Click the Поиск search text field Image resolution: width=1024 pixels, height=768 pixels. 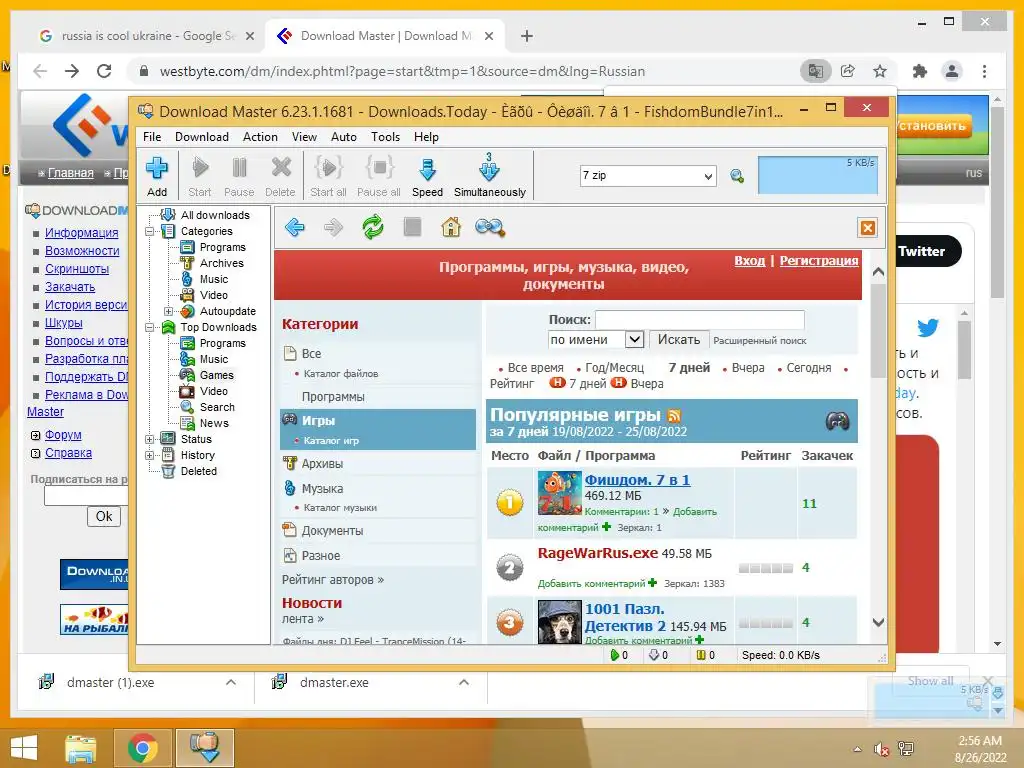(x=699, y=320)
